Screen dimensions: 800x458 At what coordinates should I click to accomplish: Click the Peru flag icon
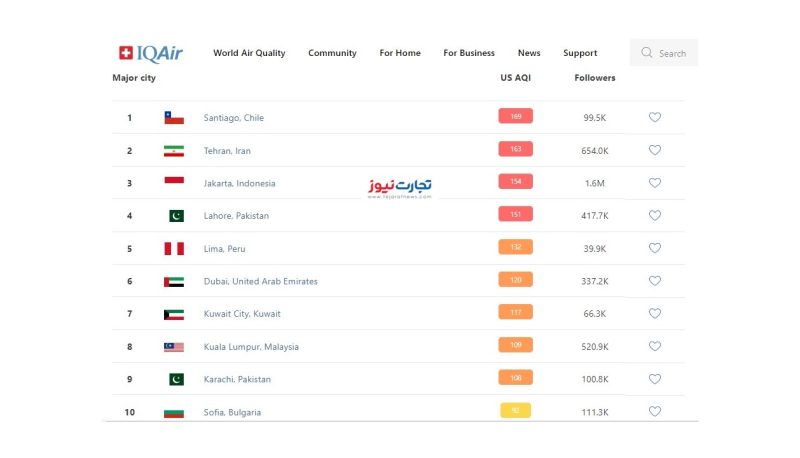click(174, 249)
